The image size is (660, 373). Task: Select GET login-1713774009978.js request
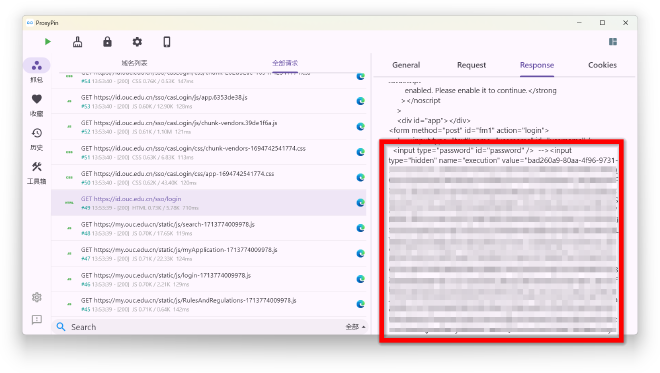pyautogui.click(x=209, y=279)
